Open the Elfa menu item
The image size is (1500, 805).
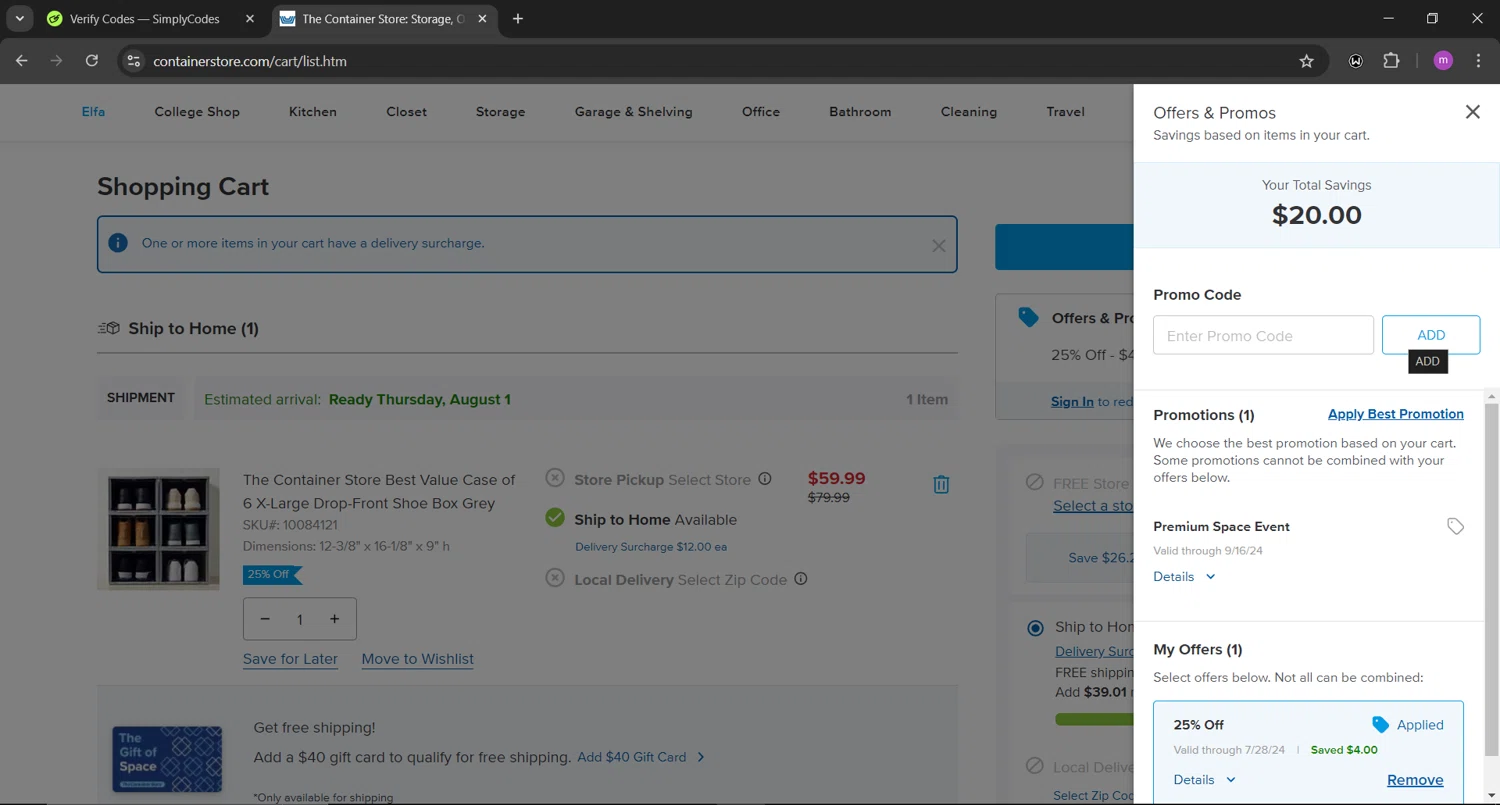[93, 111]
